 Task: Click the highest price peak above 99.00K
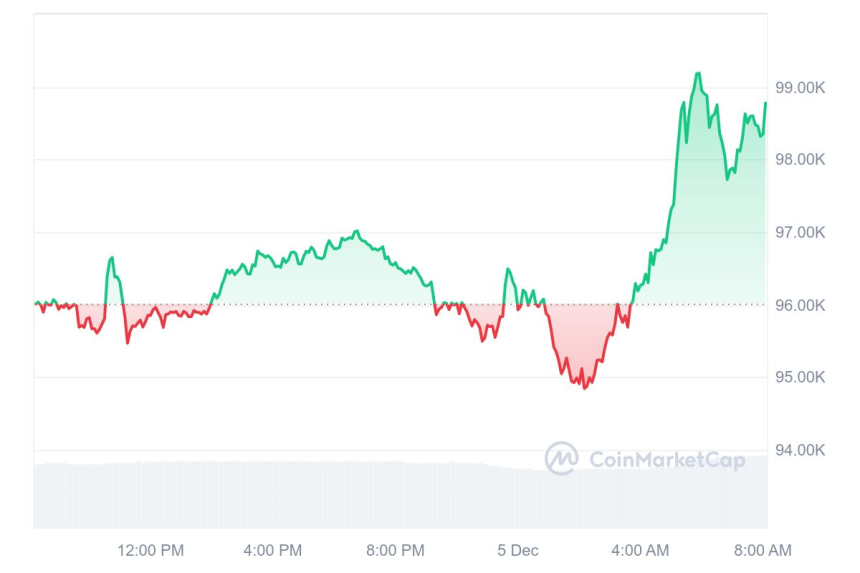[x=697, y=74]
